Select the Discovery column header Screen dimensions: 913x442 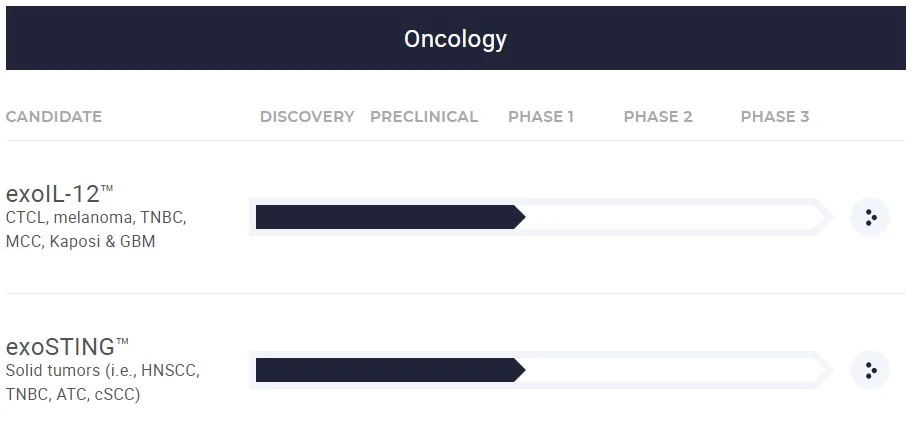307,117
